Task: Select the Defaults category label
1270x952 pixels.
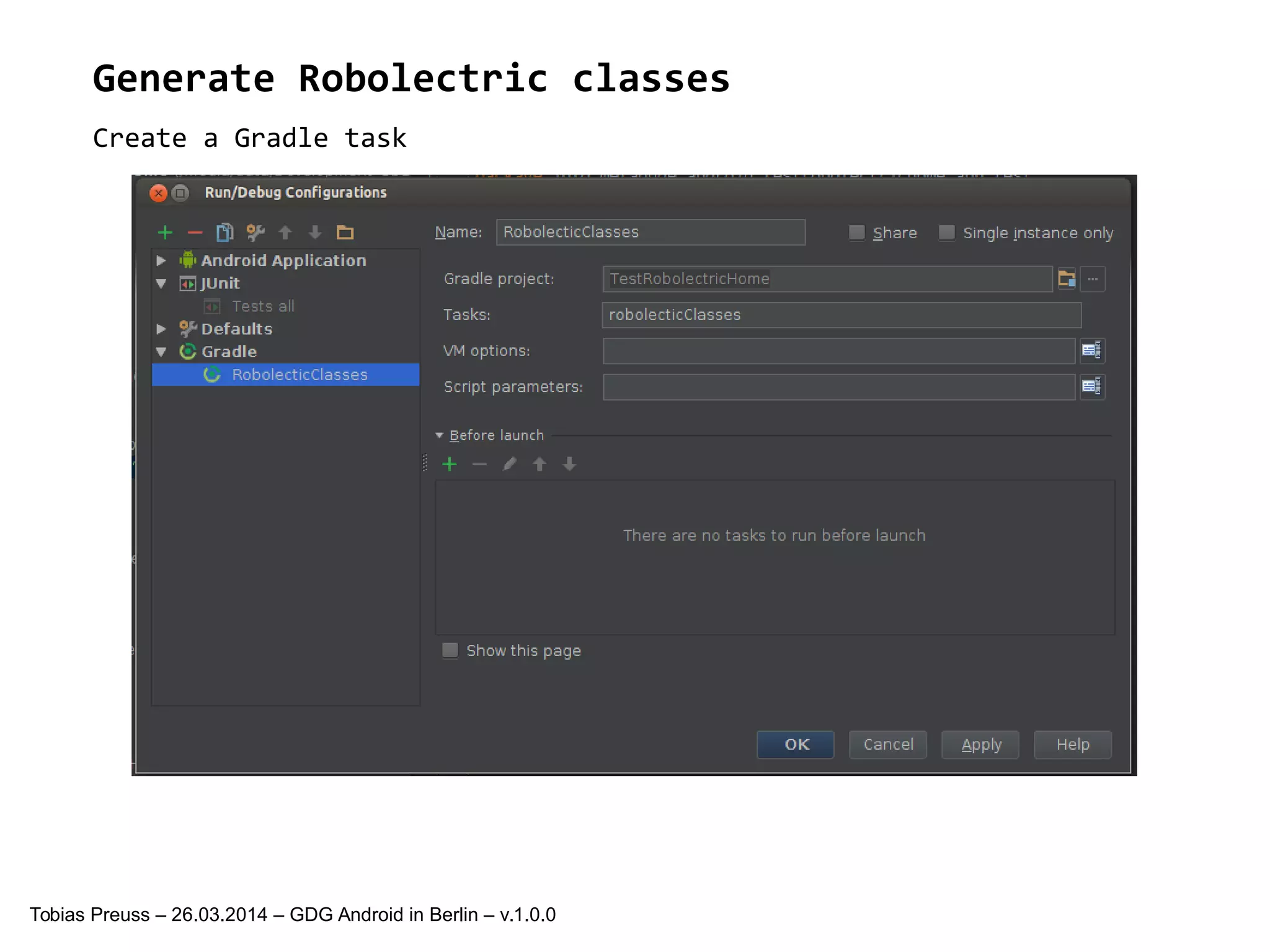Action: tap(236, 329)
